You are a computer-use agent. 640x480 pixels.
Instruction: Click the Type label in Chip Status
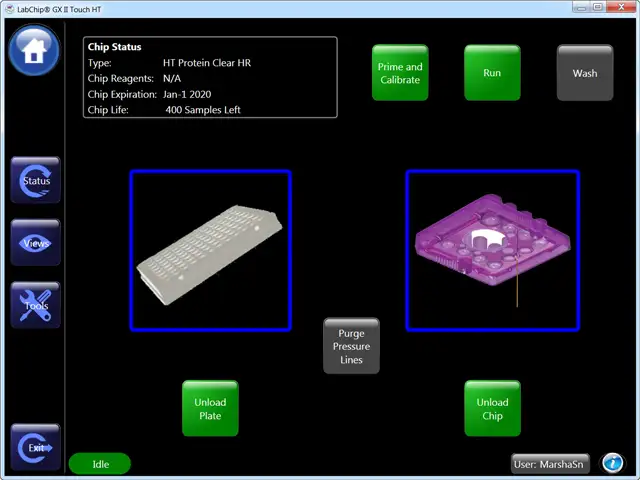[100, 63]
